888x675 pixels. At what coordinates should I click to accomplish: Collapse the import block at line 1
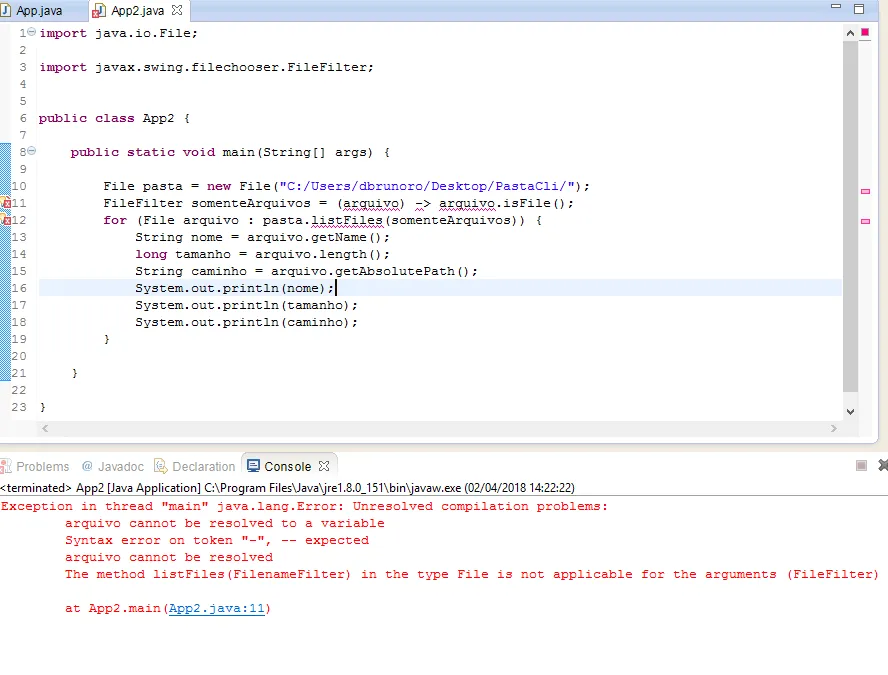[x=32, y=32]
